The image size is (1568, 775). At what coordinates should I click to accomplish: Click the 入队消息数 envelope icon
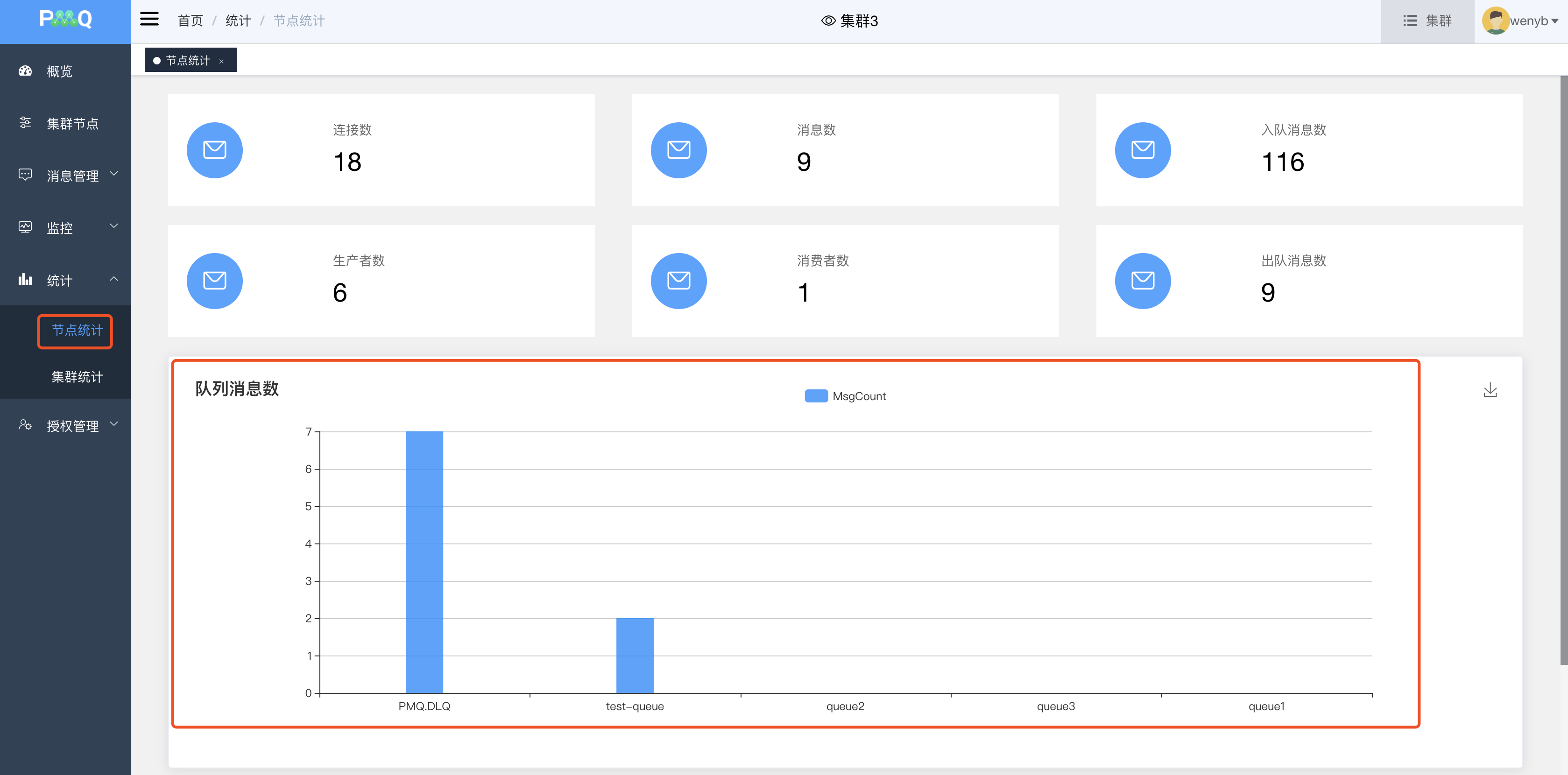pyautogui.click(x=1142, y=150)
